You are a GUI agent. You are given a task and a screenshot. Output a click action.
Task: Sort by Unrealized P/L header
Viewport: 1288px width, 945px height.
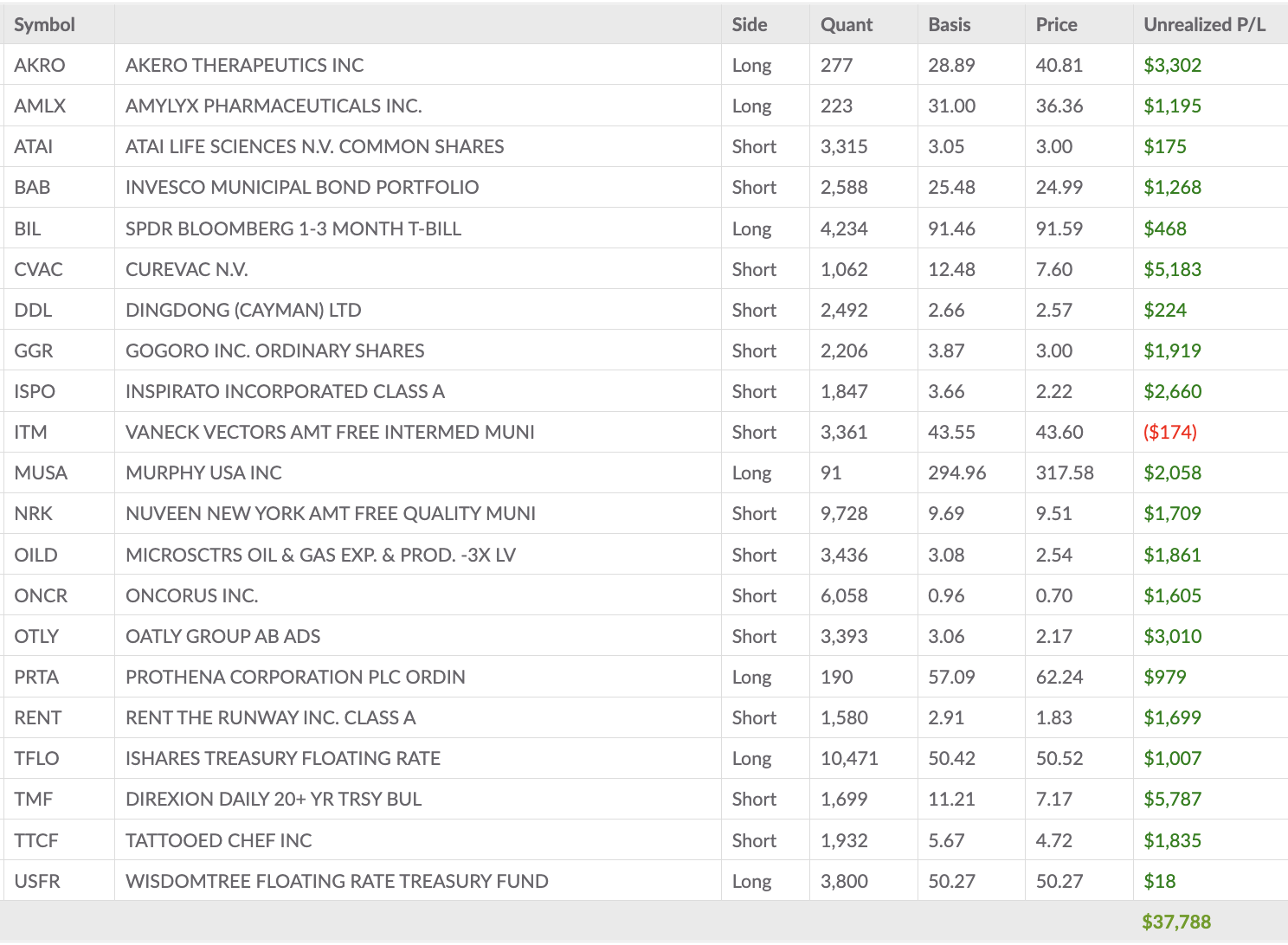1205,24
